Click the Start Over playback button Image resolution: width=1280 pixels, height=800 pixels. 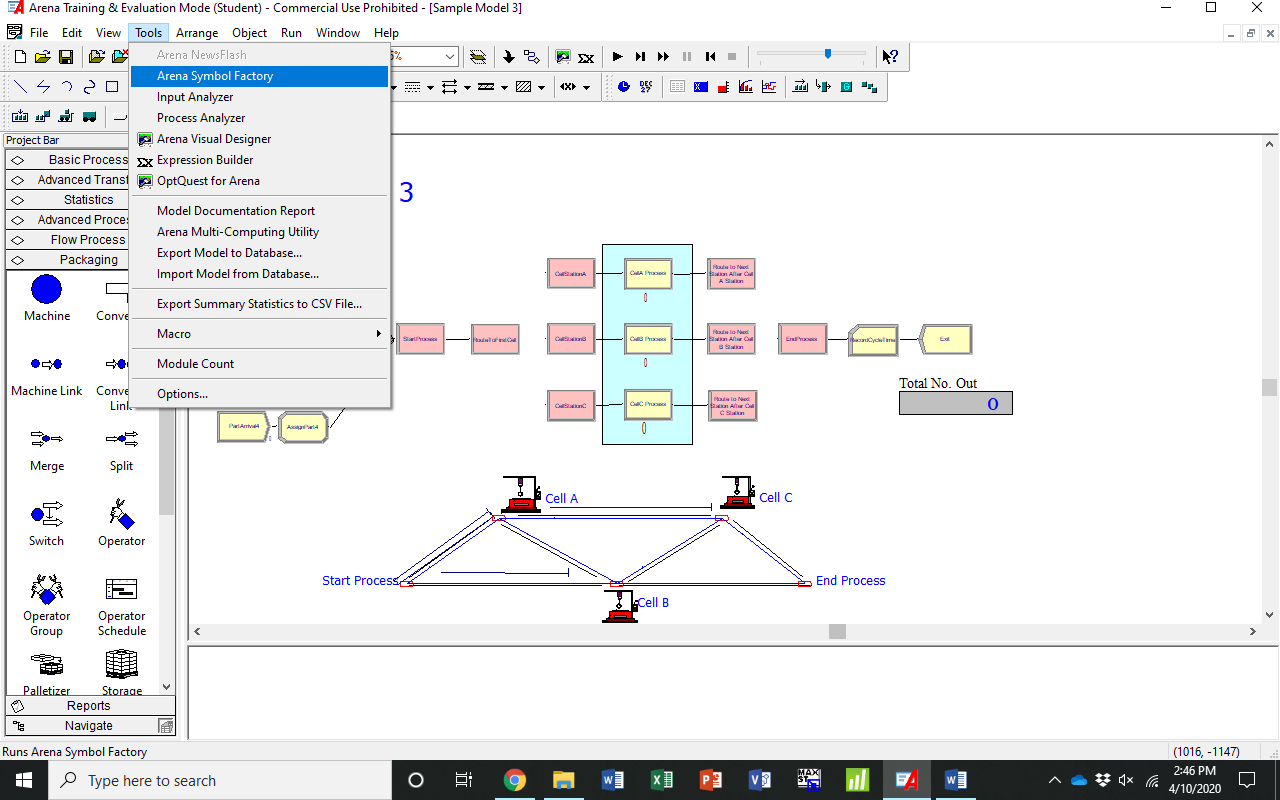click(x=710, y=57)
